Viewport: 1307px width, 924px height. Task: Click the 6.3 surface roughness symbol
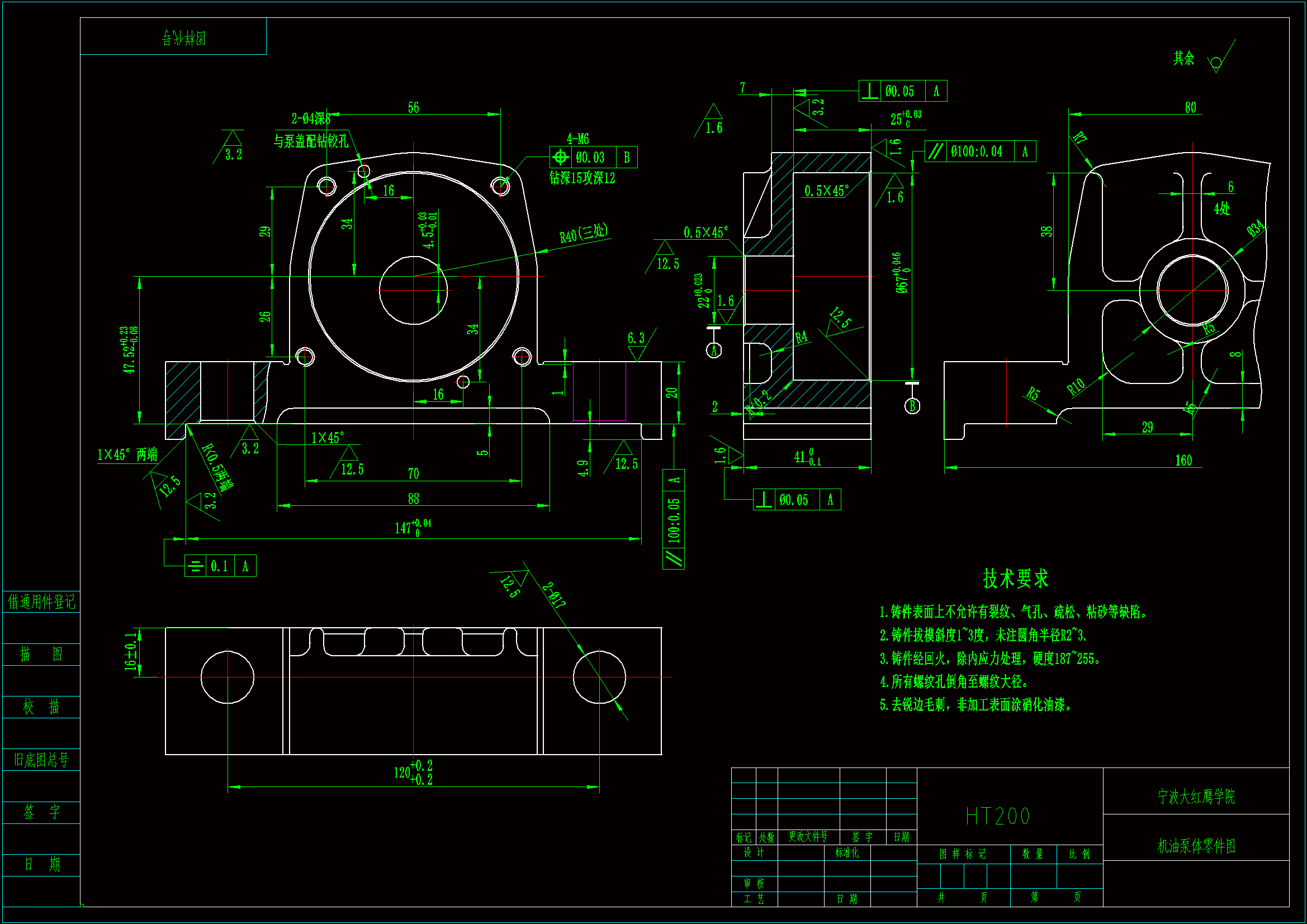636,347
